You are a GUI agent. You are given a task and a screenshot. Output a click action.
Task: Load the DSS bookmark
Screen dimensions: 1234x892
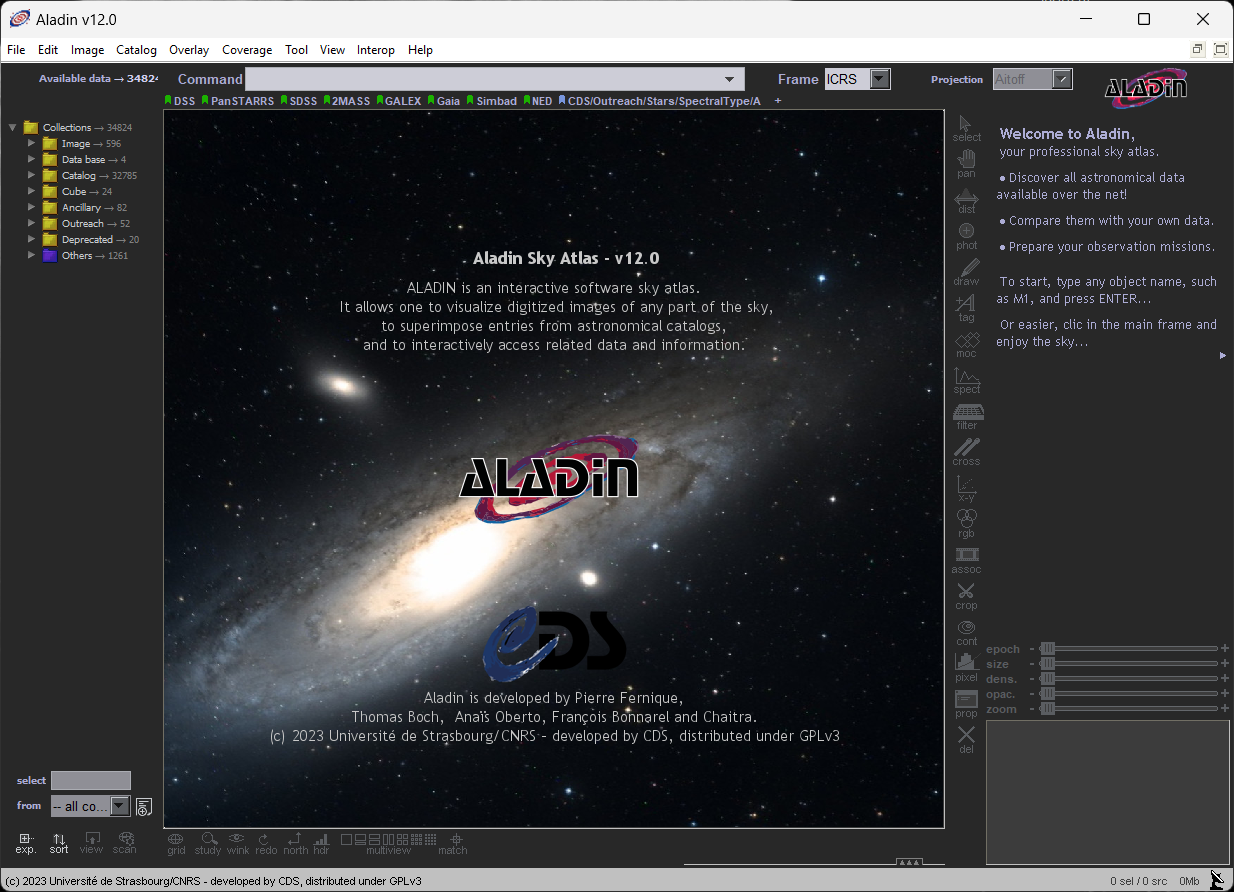coord(180,101)
